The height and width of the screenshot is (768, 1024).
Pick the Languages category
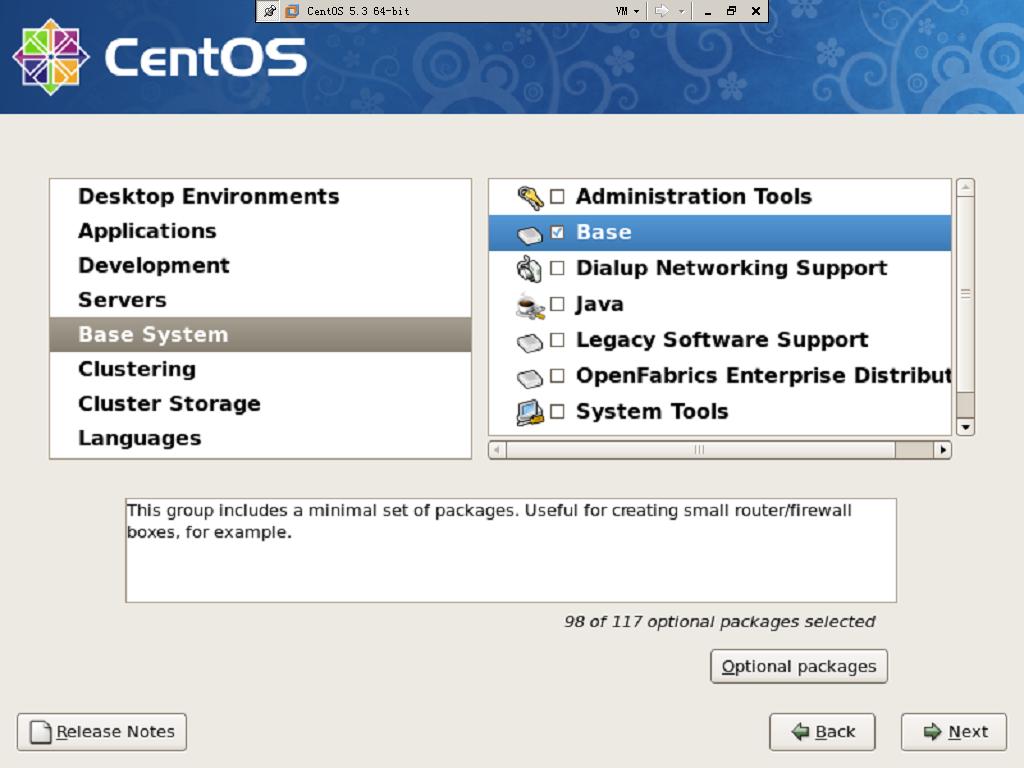(x=261, y=438)
